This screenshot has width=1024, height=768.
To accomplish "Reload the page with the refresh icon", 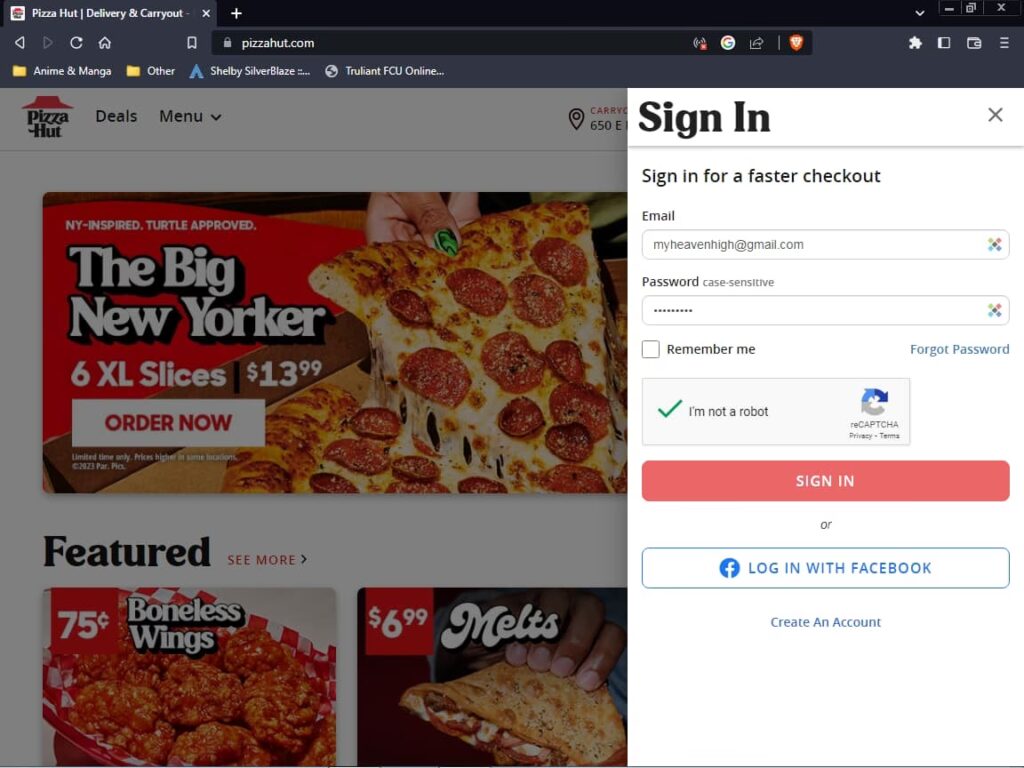I will pyautogui.click(x=76, y=43).
